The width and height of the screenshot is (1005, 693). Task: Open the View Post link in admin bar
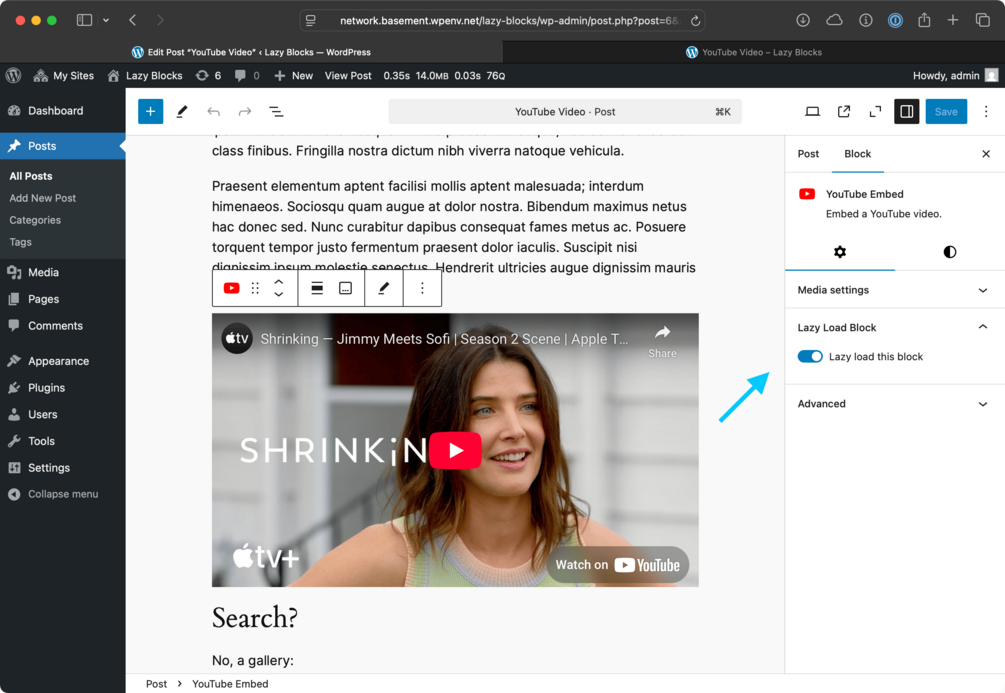348,76
